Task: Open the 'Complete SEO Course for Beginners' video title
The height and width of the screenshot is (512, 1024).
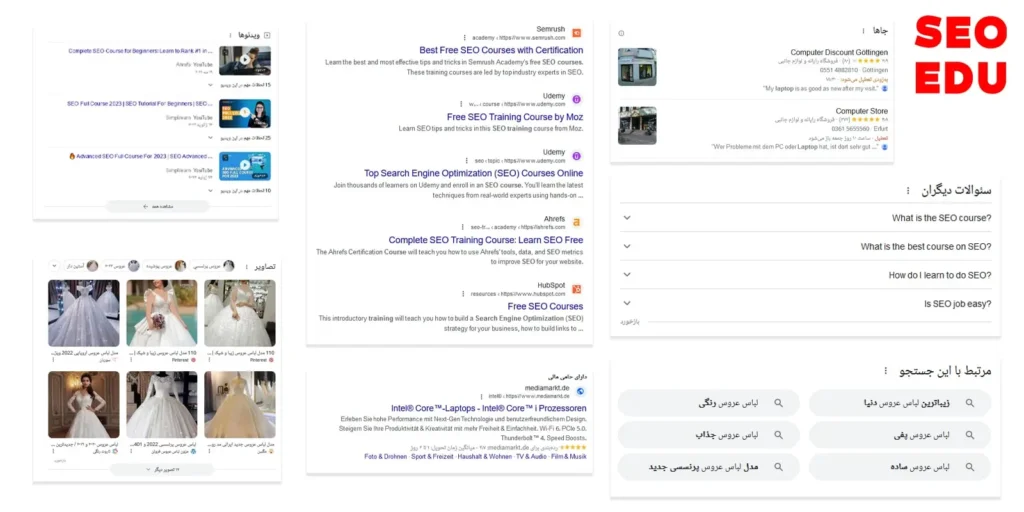Action: pyautogui.click(x=140, y=50)
